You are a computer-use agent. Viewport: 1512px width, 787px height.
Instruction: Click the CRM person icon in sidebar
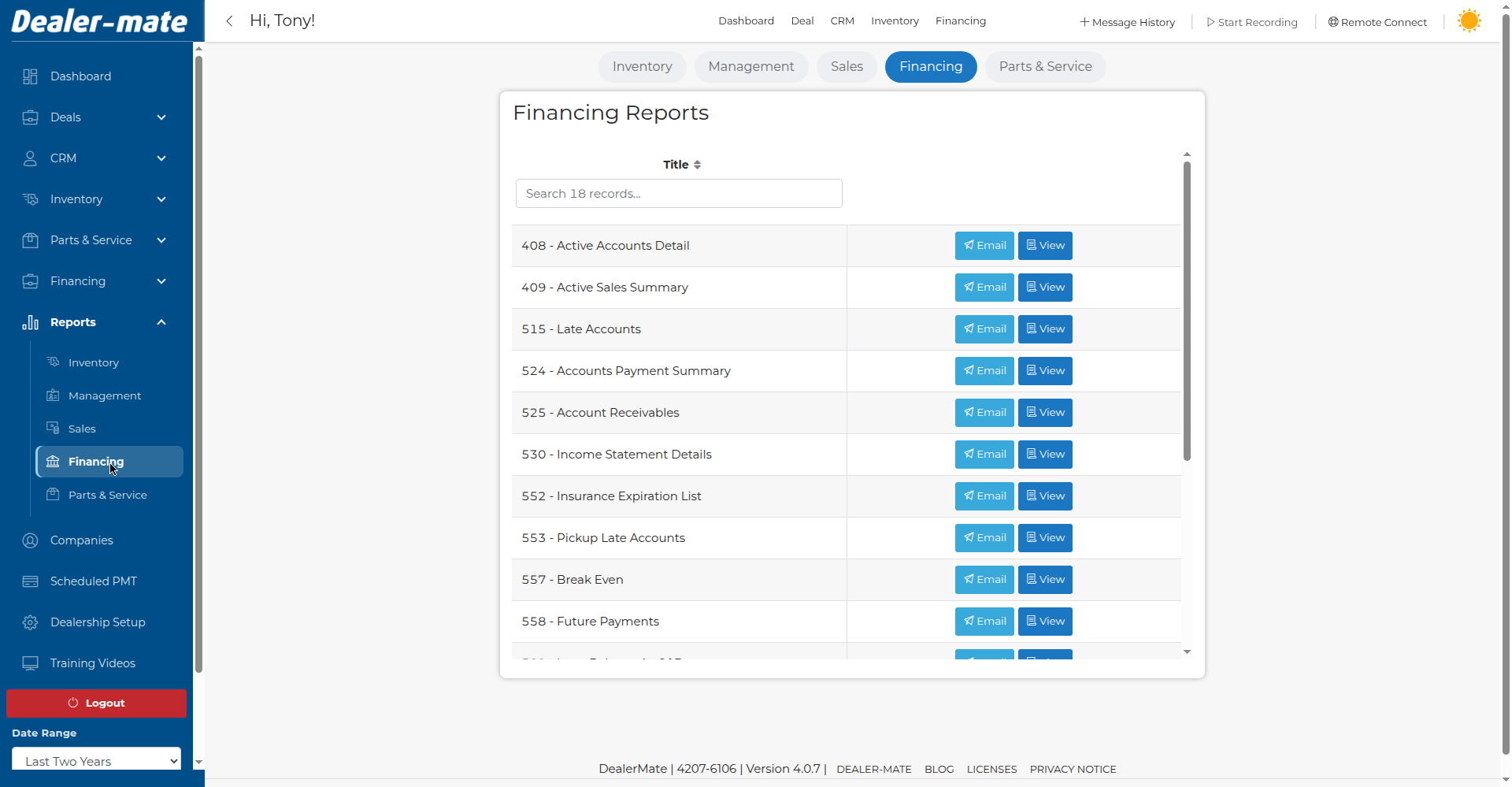30,158
